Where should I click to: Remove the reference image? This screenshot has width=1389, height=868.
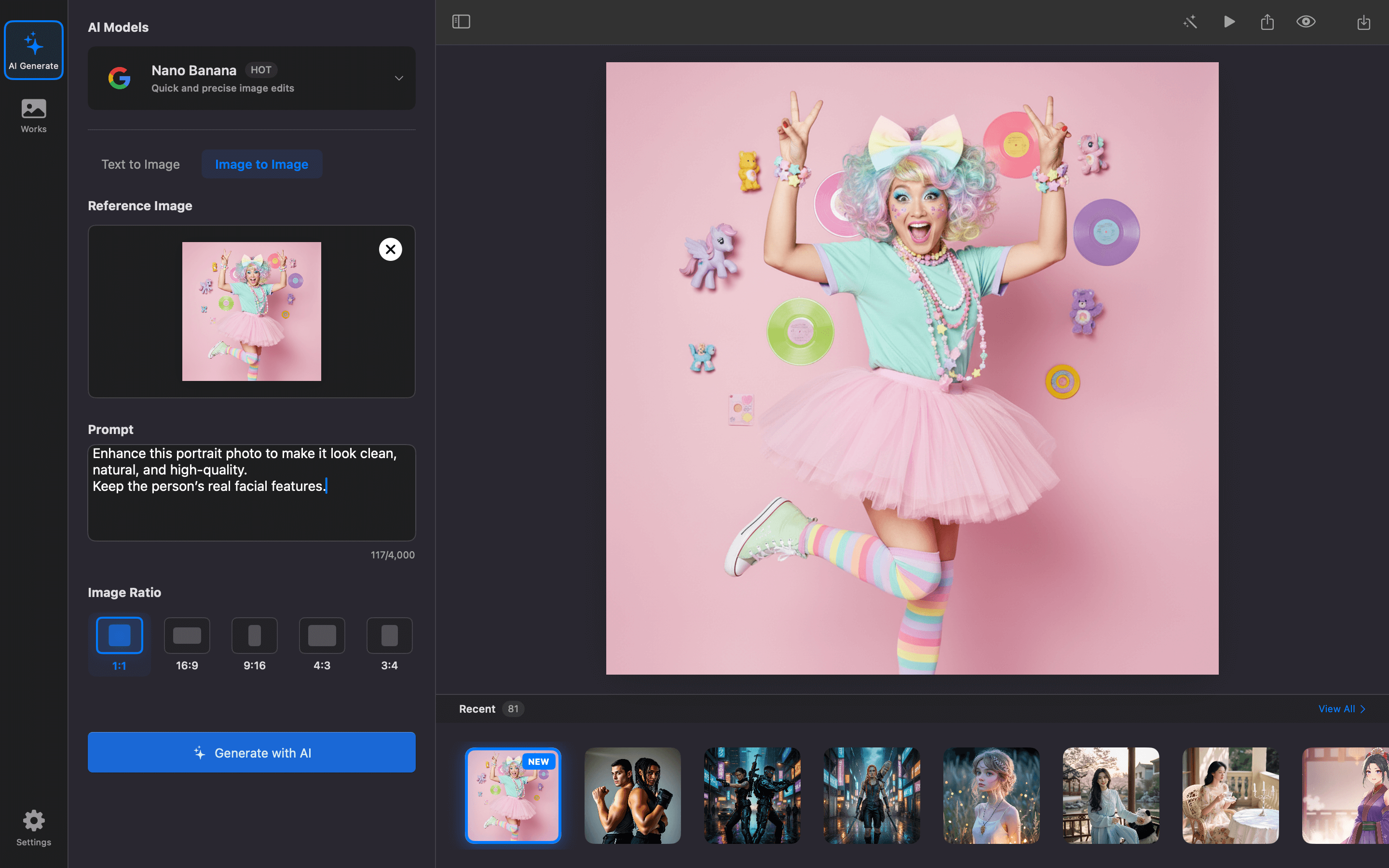point(390,249)
